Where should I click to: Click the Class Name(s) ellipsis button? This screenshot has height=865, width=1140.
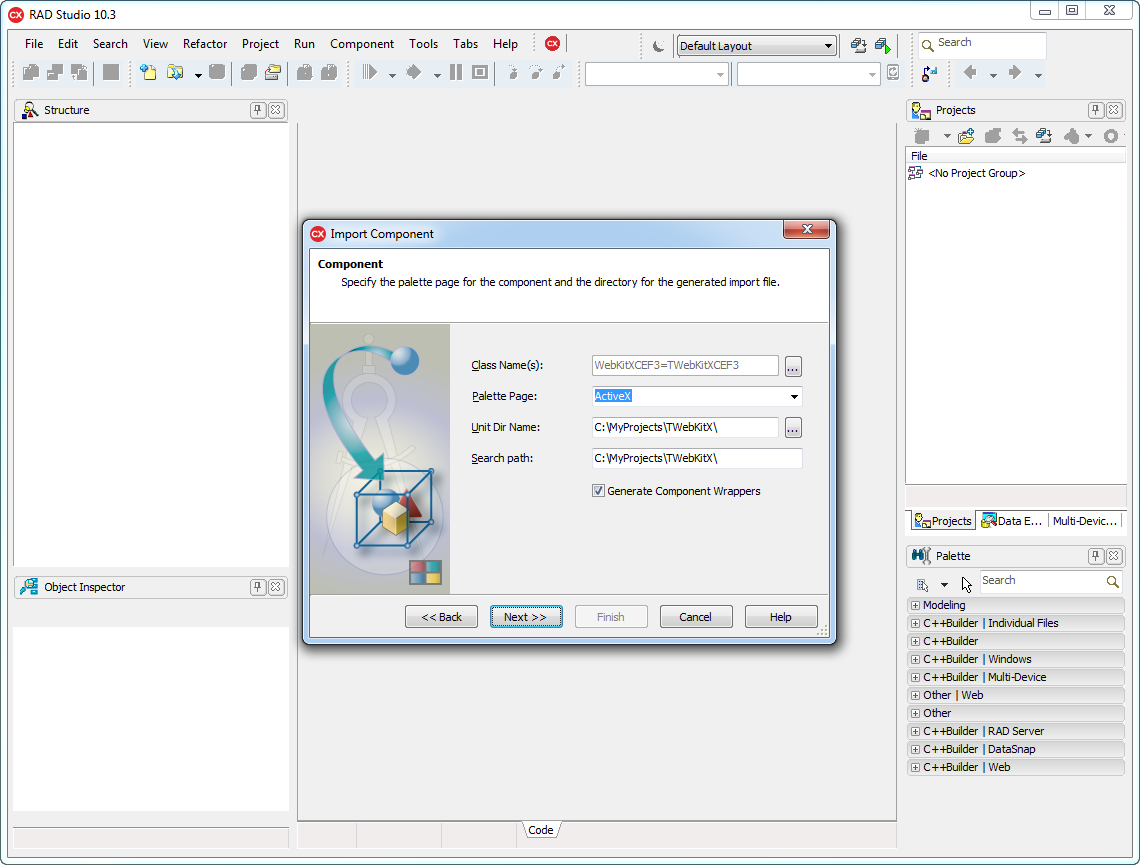(x=793, y=366)
